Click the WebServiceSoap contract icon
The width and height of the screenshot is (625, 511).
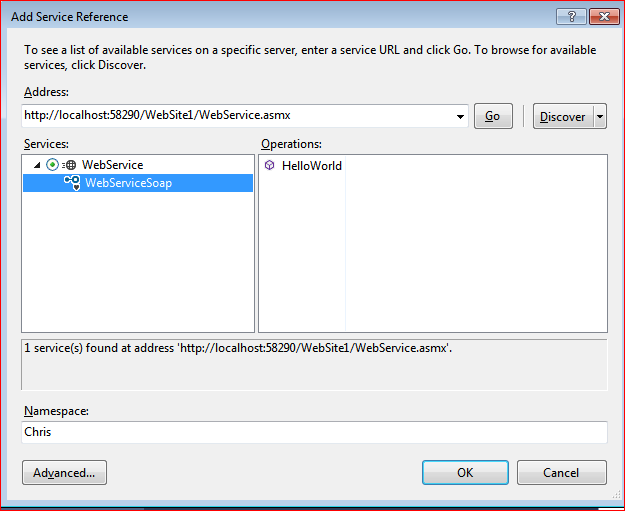pyautogui.click(x=72, y=183)
